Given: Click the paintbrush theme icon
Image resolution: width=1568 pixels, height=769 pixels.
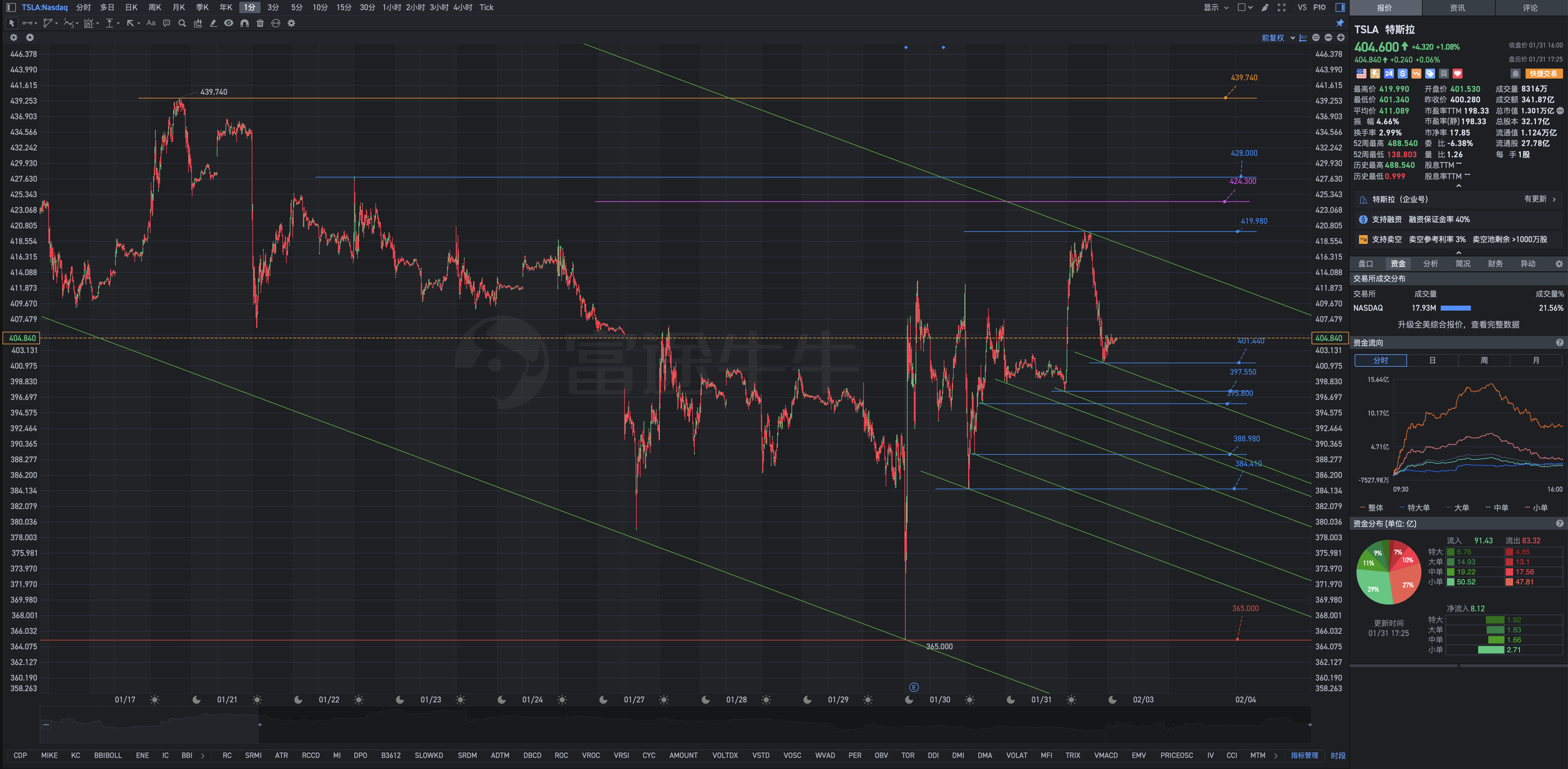Looking at the screenshot, I should (x=1265, y=7).
